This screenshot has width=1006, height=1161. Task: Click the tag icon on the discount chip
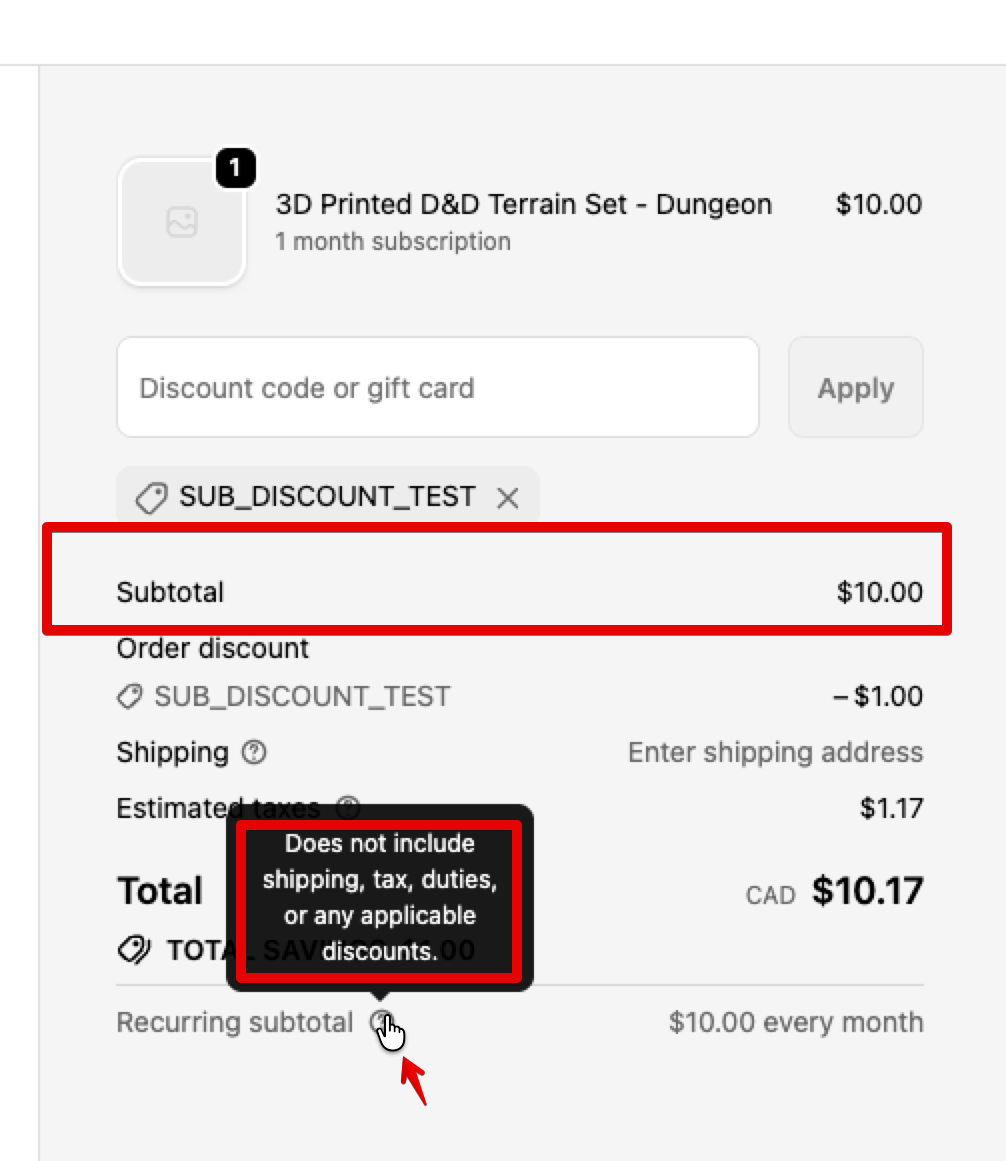coord(151,498)
